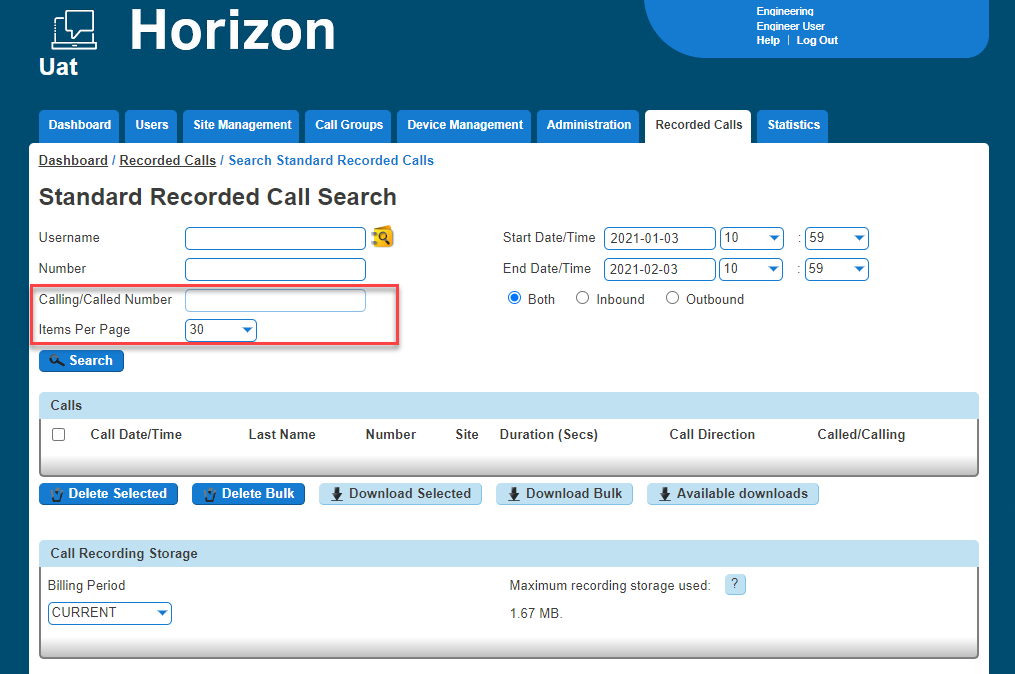1015x674 pixels.
Task: Open the Administration tab
Action: coord(588,126)
